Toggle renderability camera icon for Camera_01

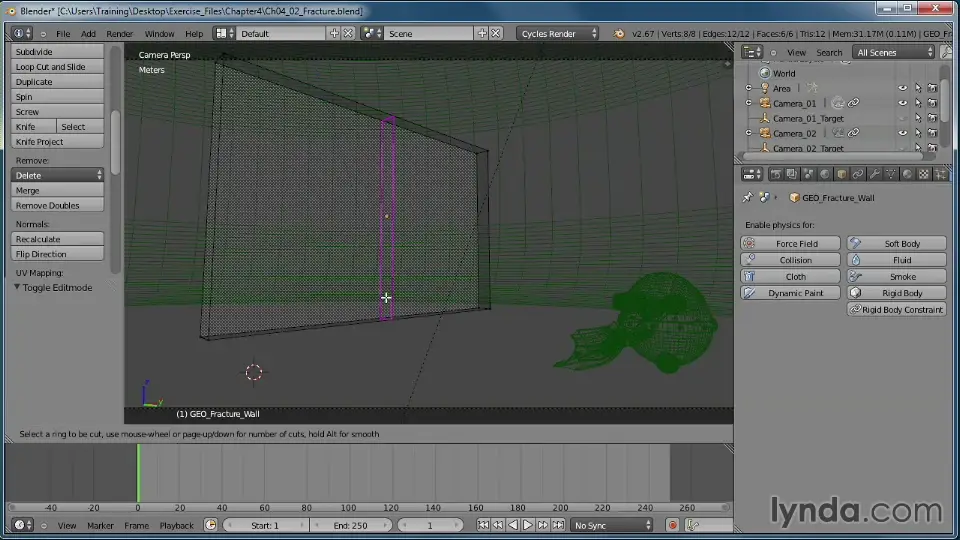(x=932, y=103)
